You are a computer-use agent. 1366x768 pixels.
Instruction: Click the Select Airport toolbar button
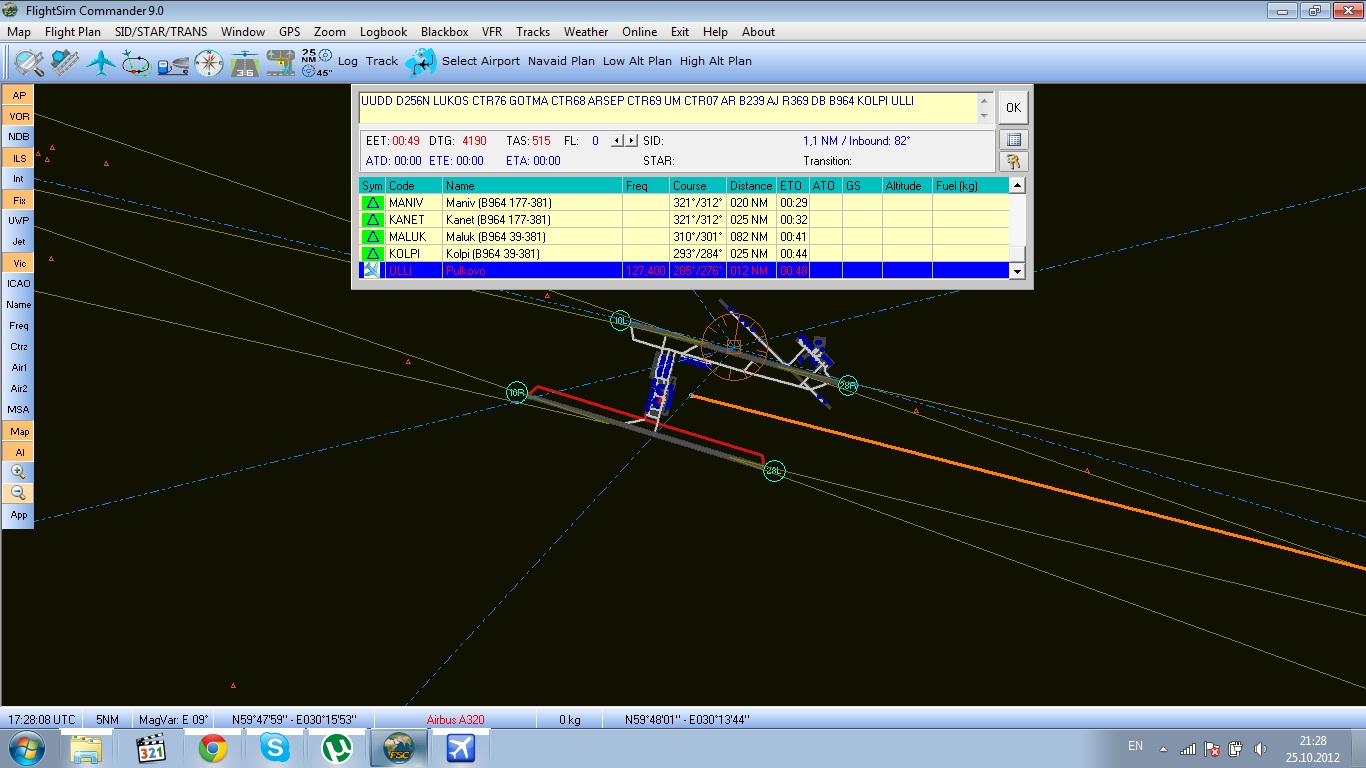click(481, 61)
